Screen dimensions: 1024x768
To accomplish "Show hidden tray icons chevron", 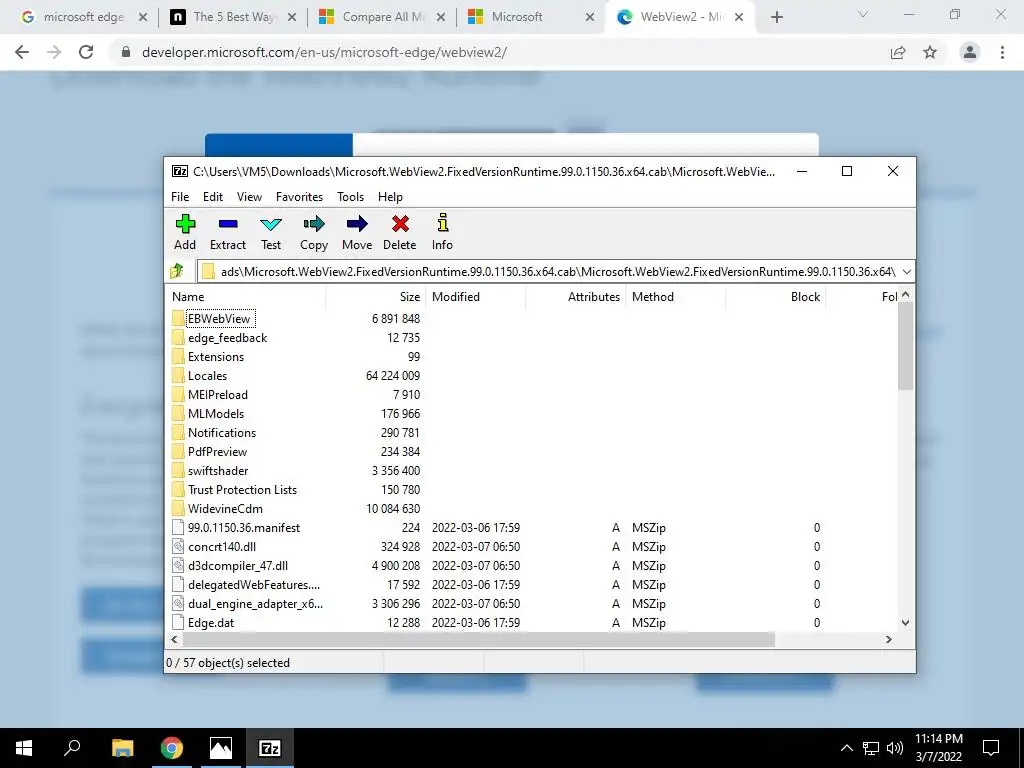I will point(846,748).
